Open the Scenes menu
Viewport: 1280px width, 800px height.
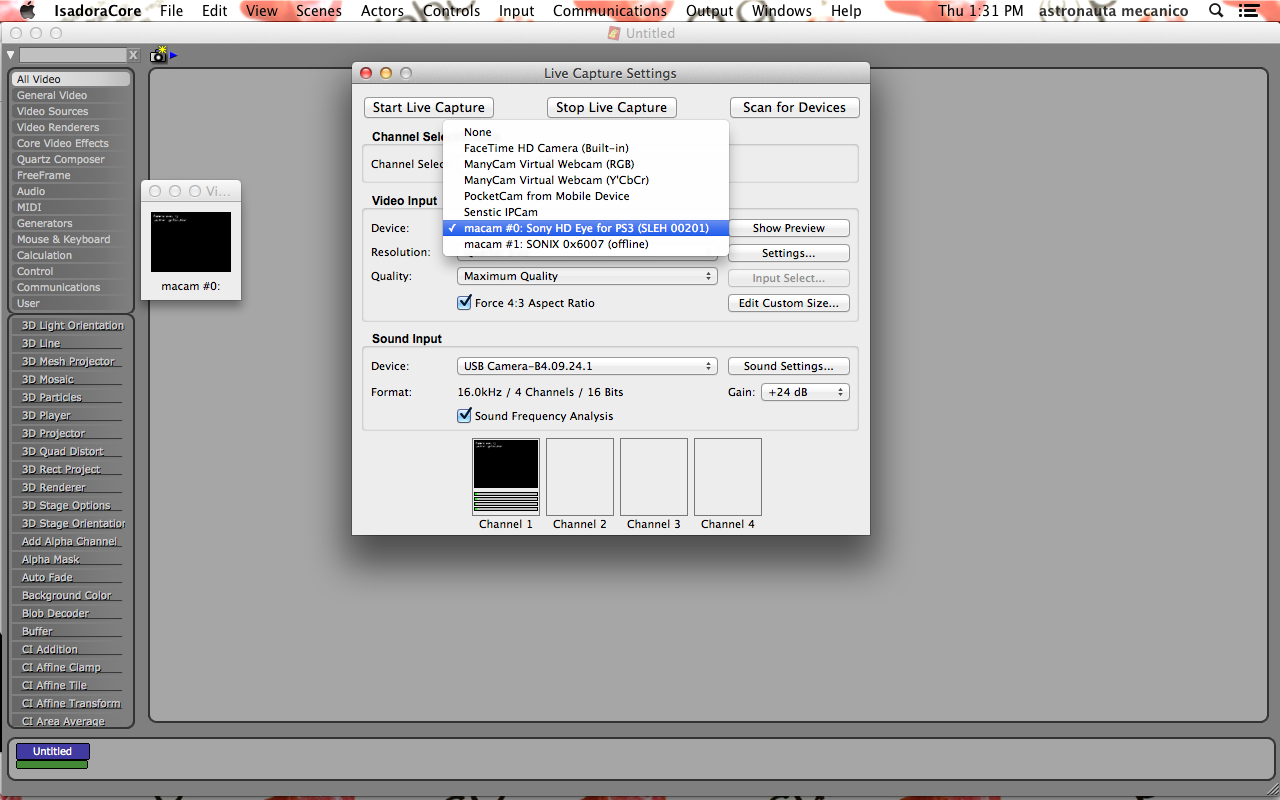tap(319, 11)
